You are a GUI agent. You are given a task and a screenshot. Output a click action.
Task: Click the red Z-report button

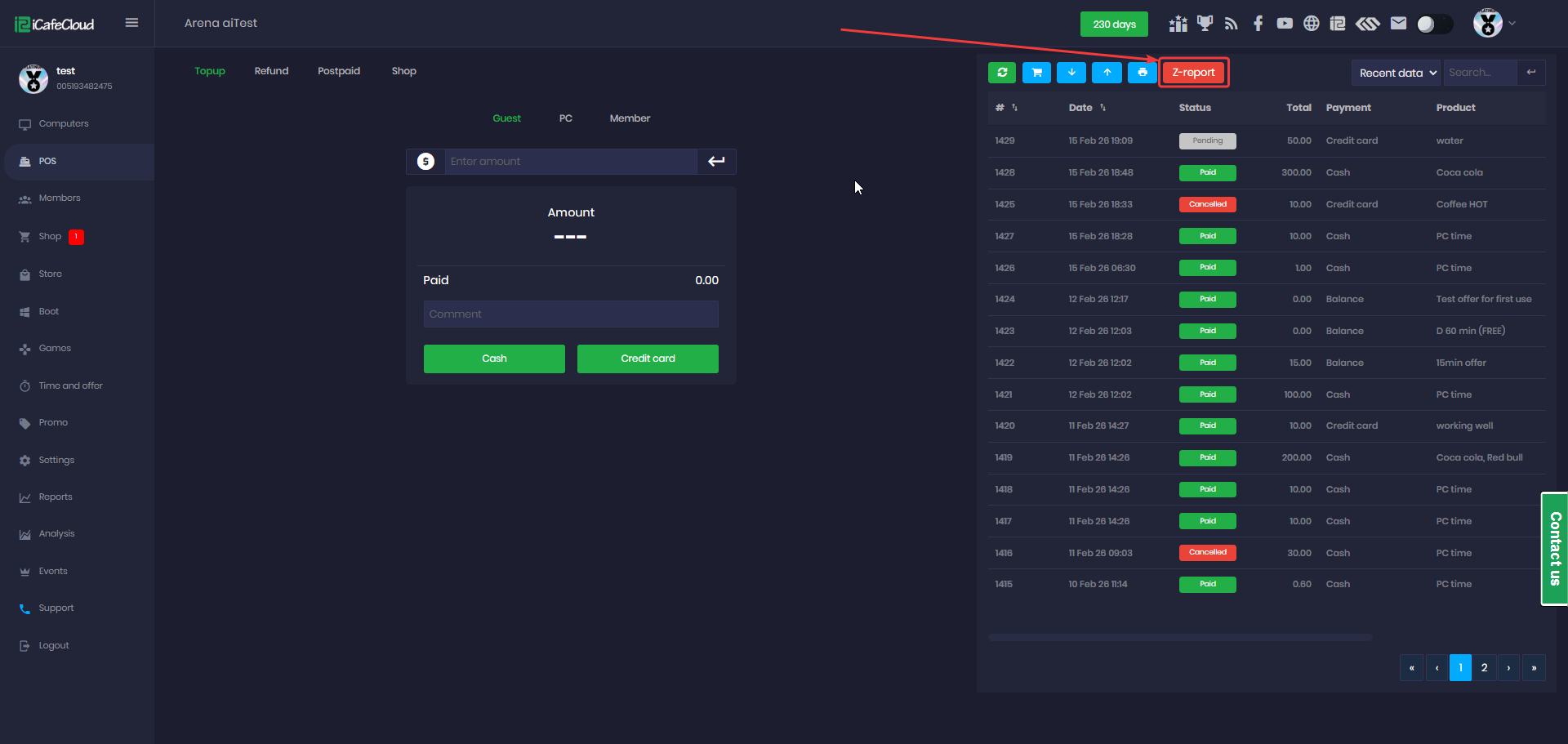[1193, 73]
